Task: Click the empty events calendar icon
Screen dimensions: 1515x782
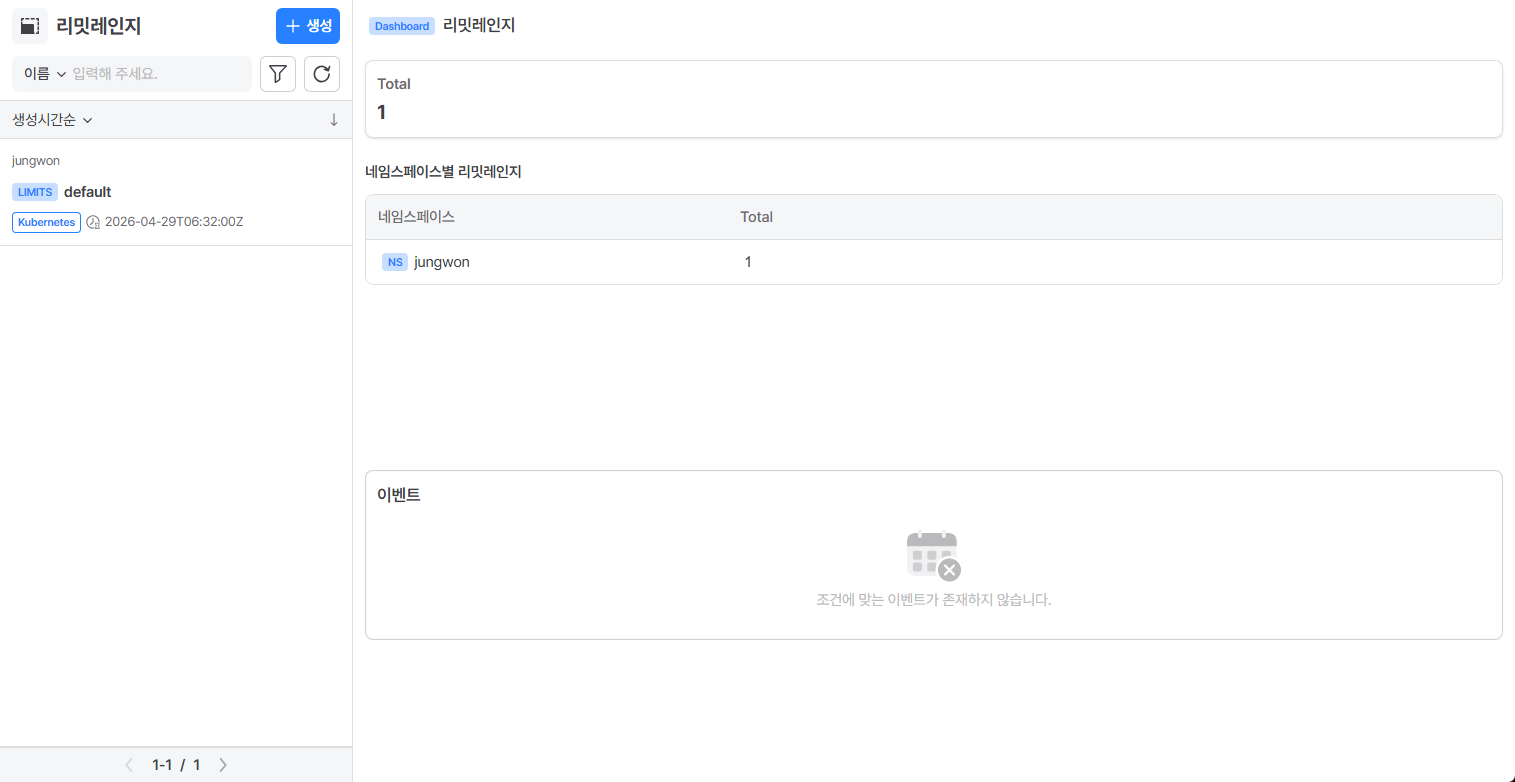Action: [x=933, y=556]
